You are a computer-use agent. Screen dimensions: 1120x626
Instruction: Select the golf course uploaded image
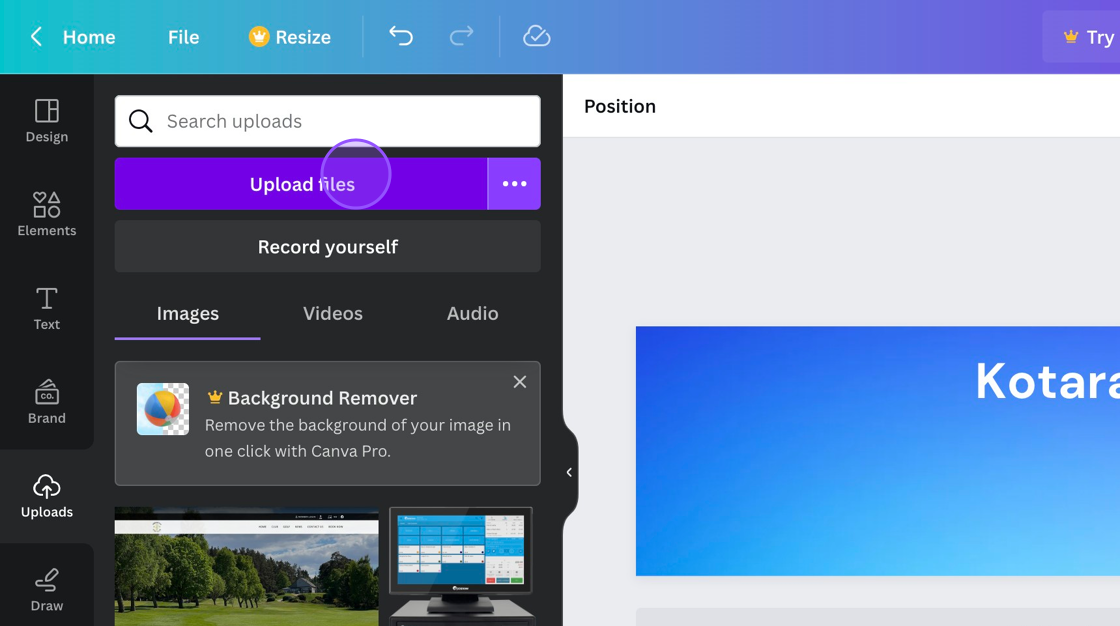click(x=246, y=567)
